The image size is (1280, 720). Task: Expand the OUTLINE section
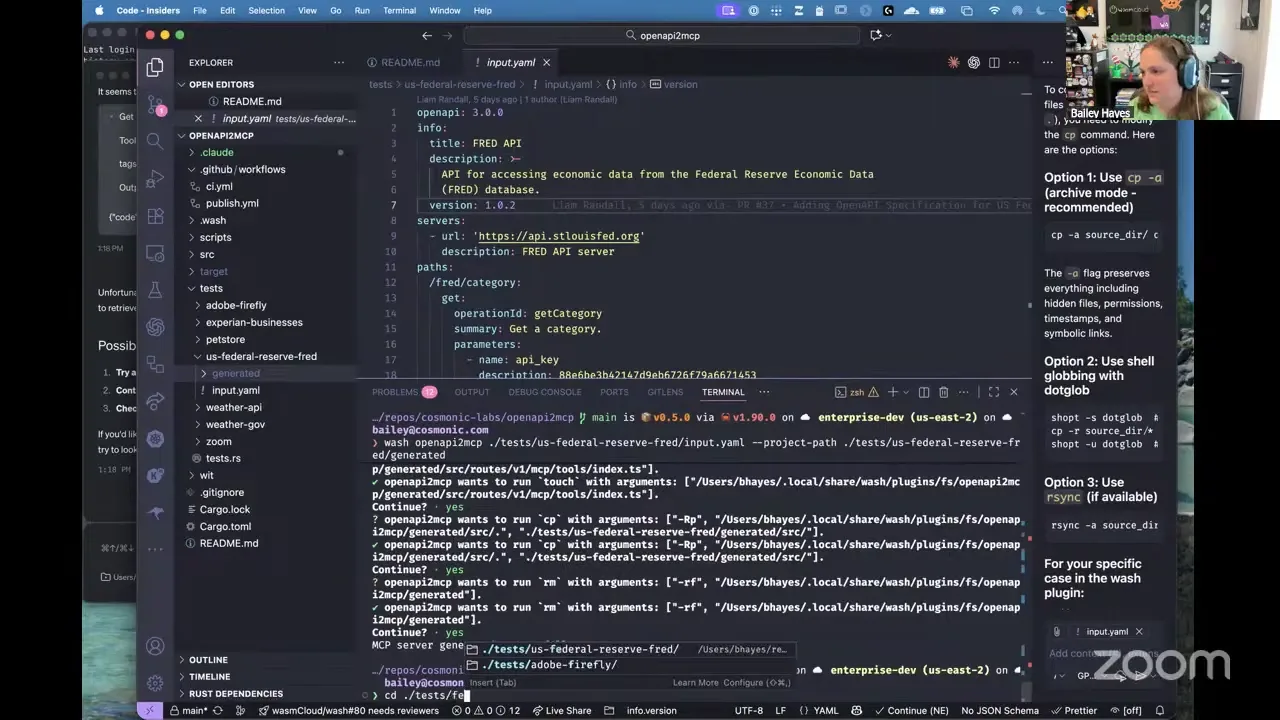coord(208,660)
